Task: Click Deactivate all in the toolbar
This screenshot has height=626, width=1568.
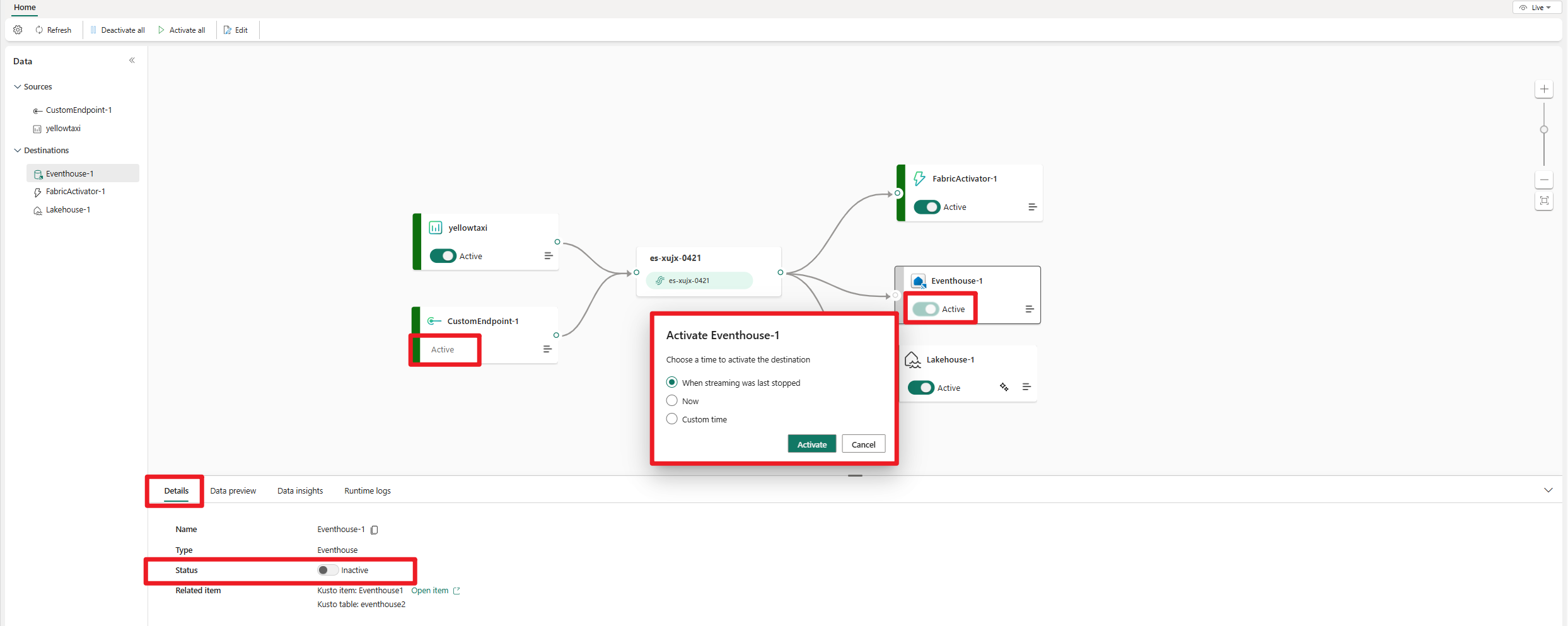Action: [x=118, y=30]
